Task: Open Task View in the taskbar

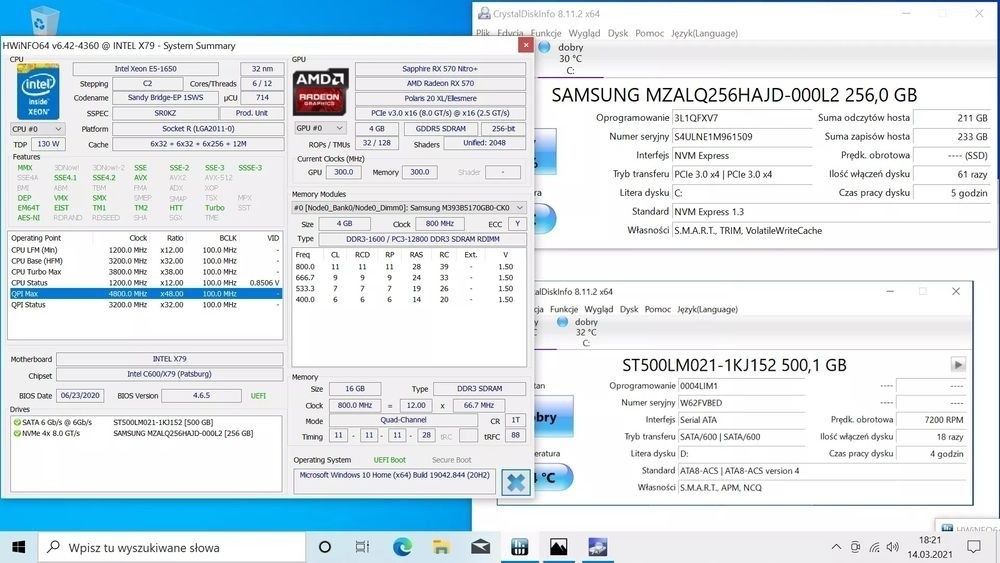Action: pos(362,547)
